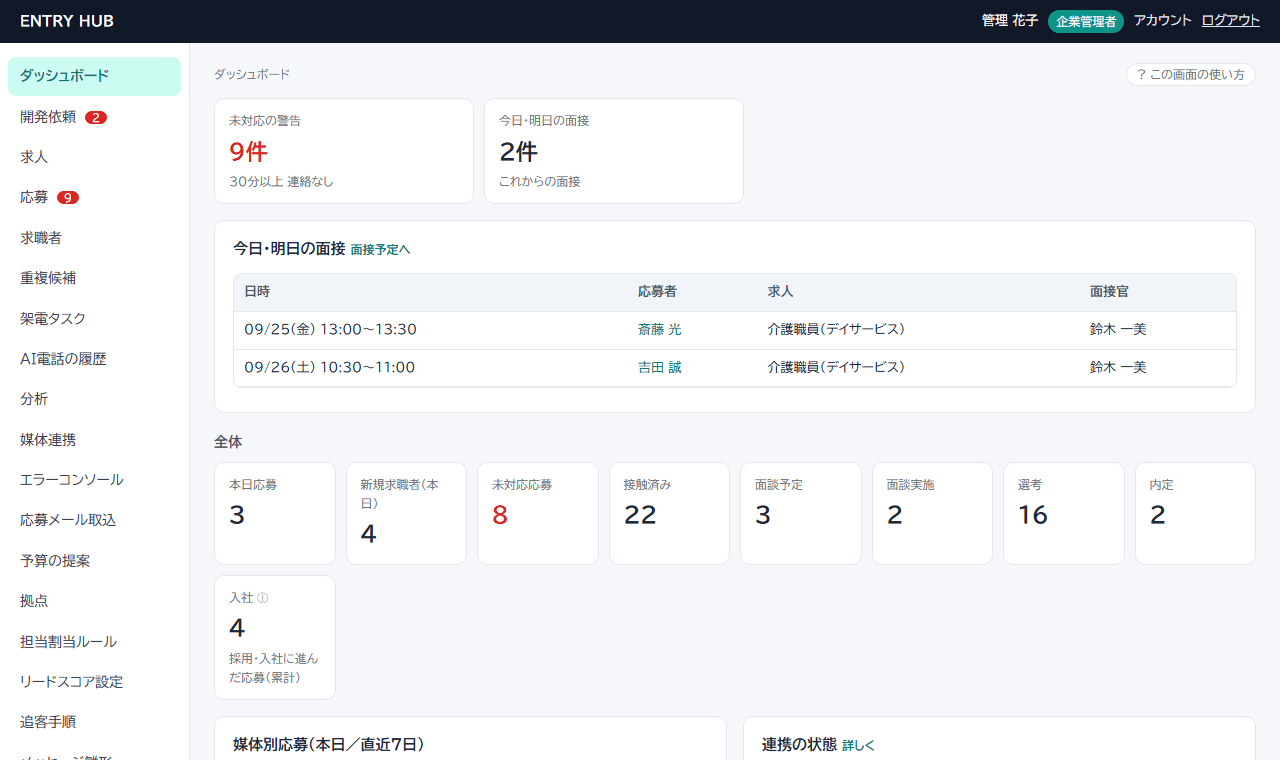Screen dimensions: 1280x760
Task: Open the 選考 stat card
Action: (1064, 513)
